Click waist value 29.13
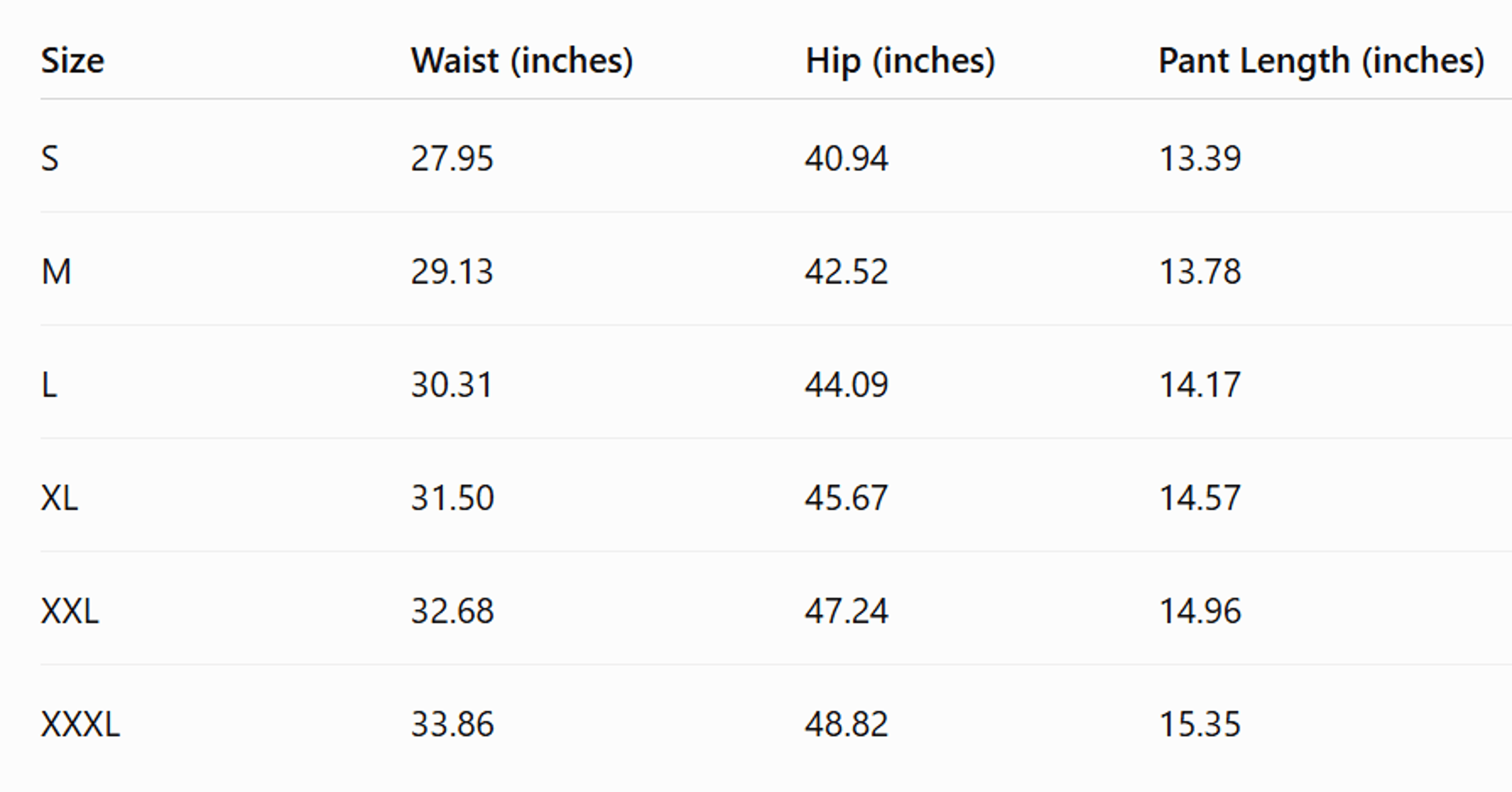The height and width of the screenshot is (792, 1512). coord(452,272)
